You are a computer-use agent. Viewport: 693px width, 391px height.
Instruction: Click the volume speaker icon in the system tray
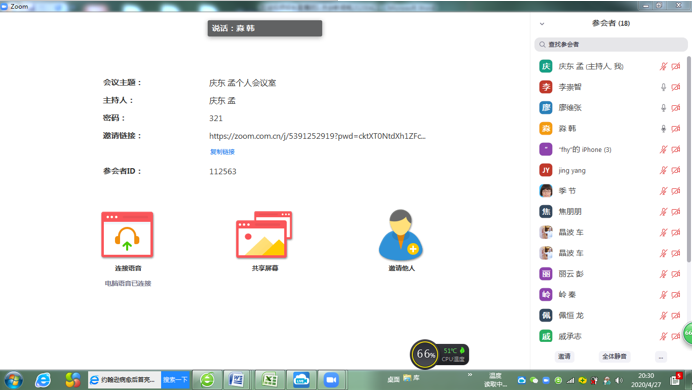[x=619, y=380]
